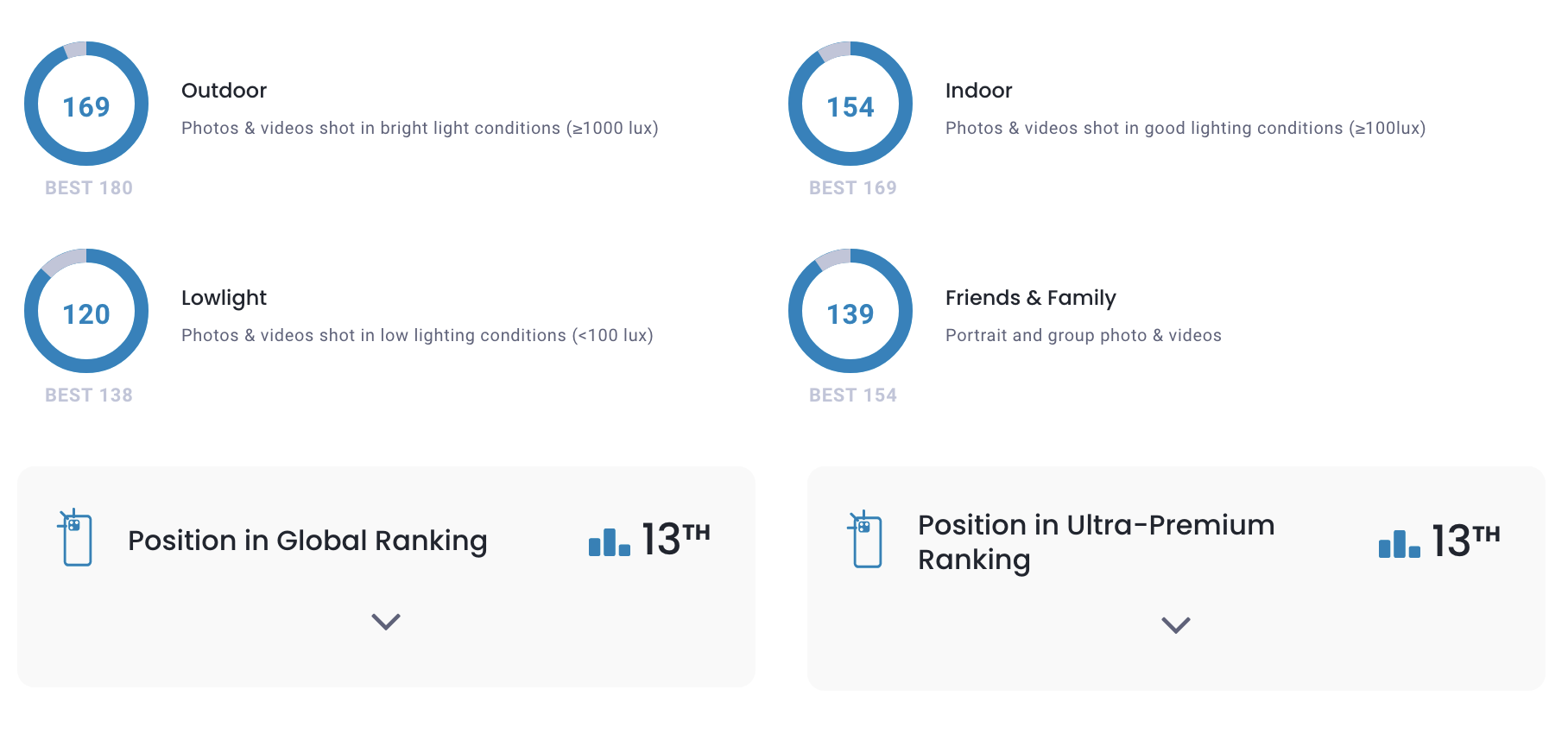Click bar chart icon beside Global 13th rank

pyautogui.click(x=609, y=542)
